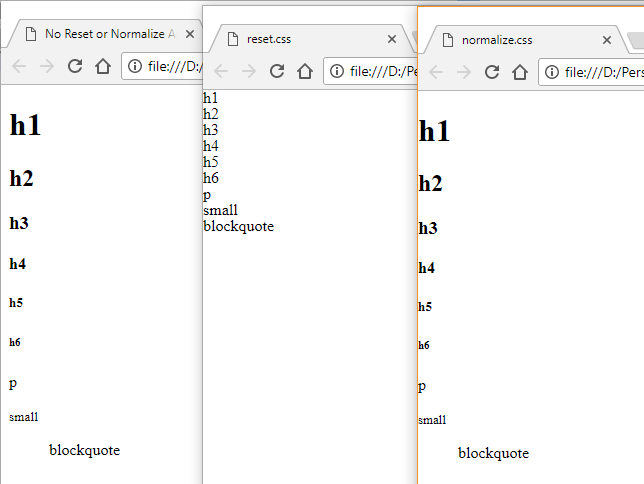This screenshot has width=644, height=484.
Task: Click the page favicon on normalize.css tab
Action: click(x=448, y=40)
